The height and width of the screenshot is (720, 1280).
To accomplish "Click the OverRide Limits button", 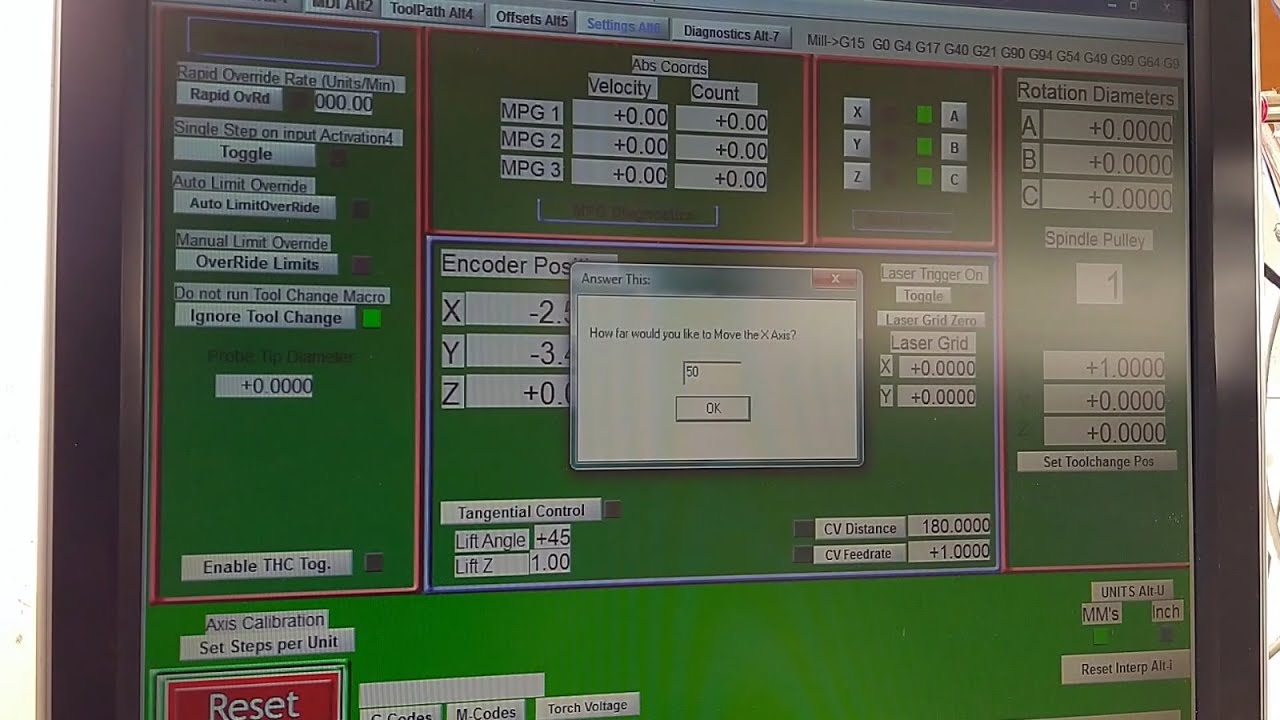I will pyautogui.click(x=257, y=263).
